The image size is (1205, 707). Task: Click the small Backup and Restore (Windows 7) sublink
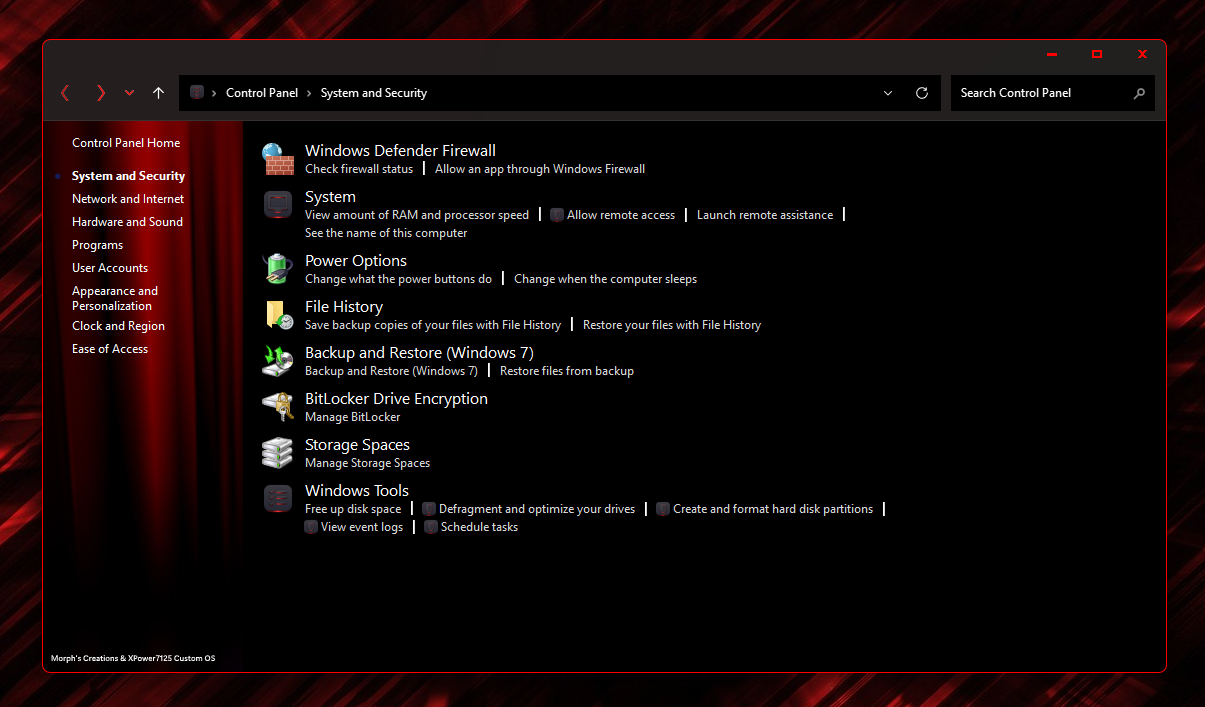tap(391, 371)
